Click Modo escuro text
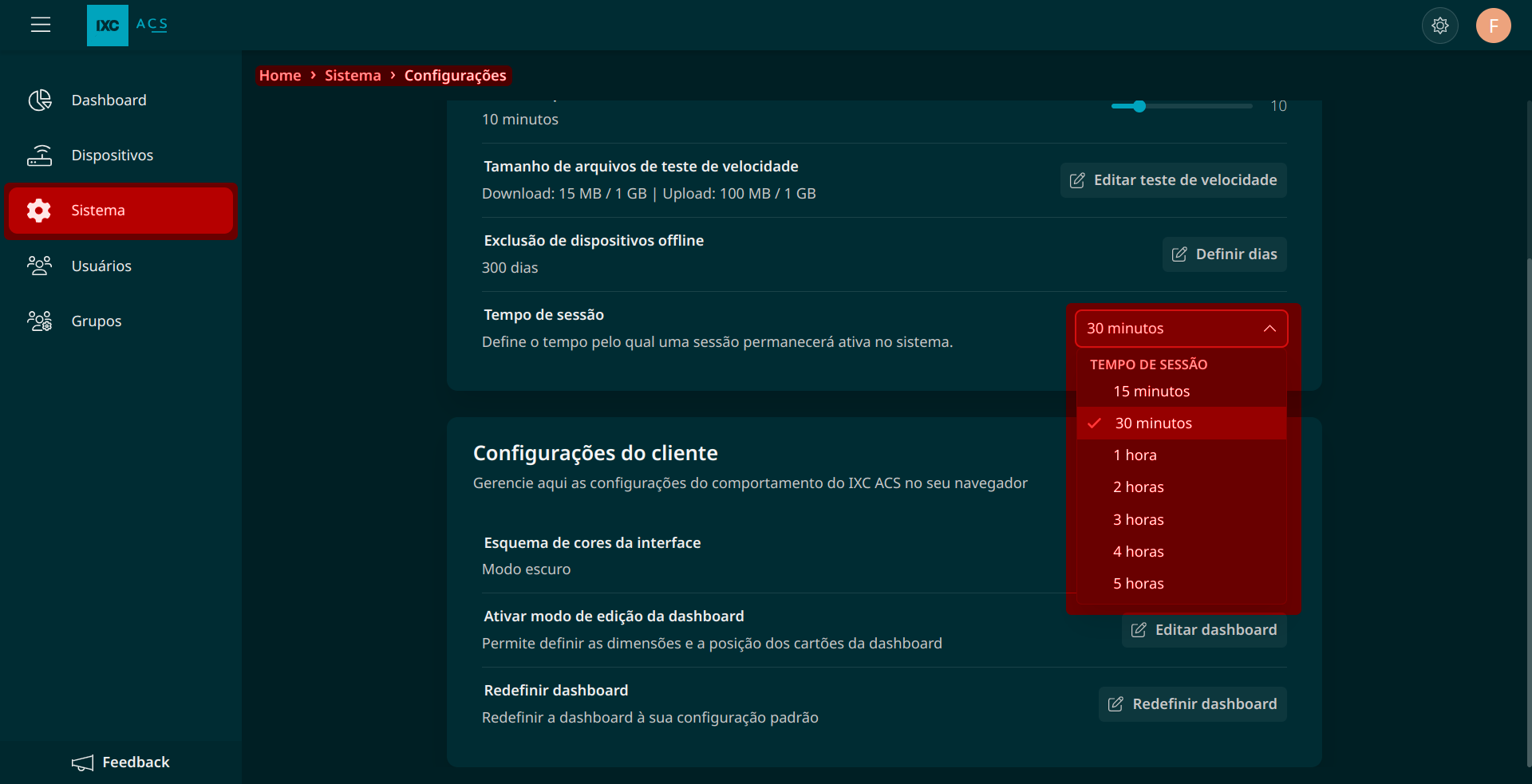This screenshot has height=784, width=1532. click(x=527, y=569)
